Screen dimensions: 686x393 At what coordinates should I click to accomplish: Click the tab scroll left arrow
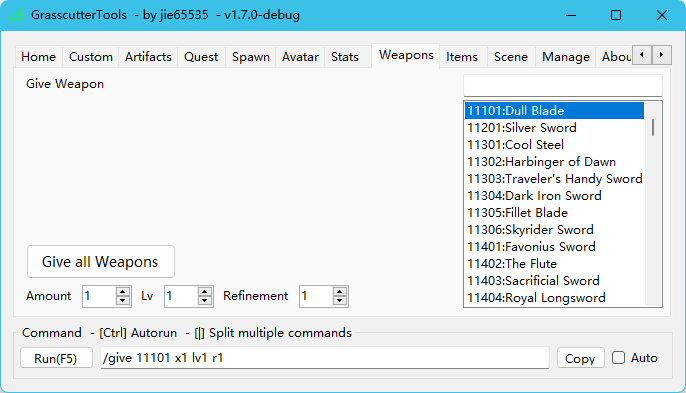click(642, 55)
